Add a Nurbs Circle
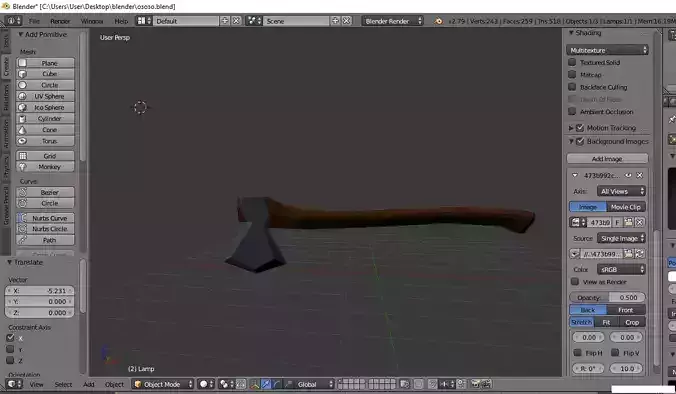Viewport: 676px width, 394px height. (x=45, y=229)
